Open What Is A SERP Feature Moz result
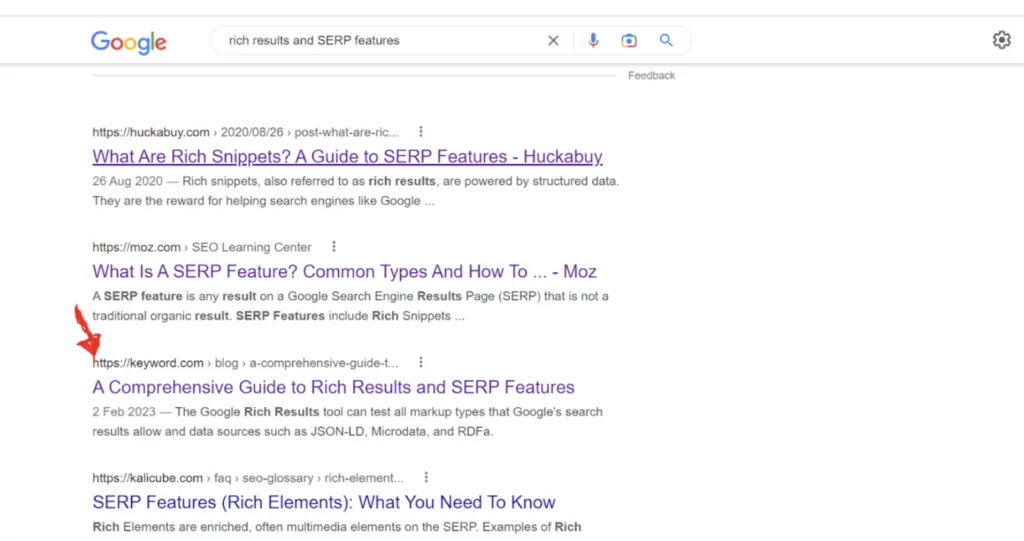This screenshot has height=541, width=1024. click(344, 272)
